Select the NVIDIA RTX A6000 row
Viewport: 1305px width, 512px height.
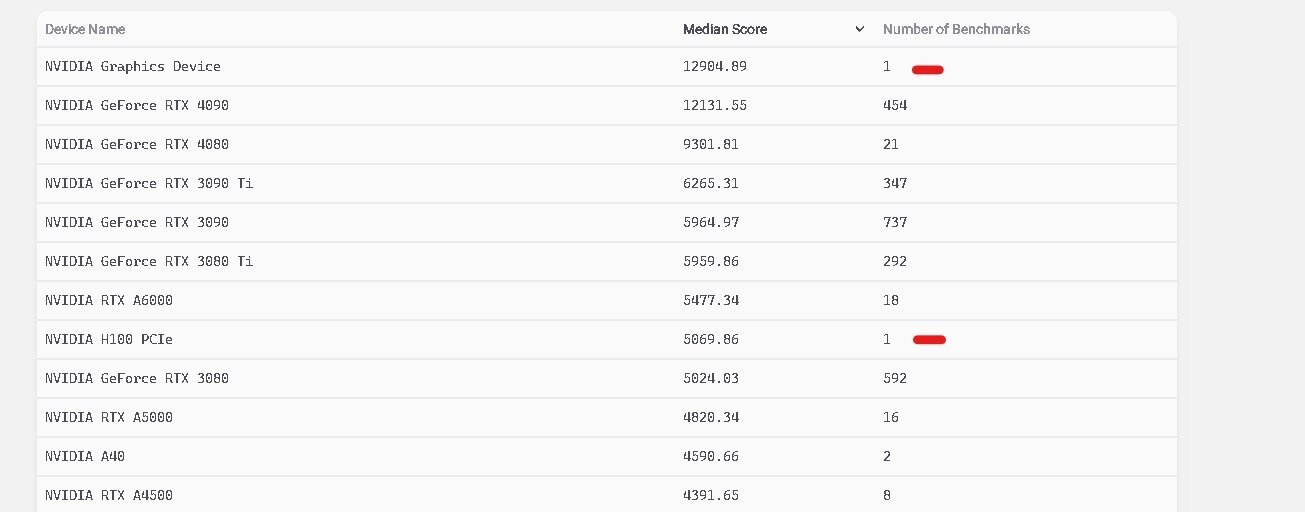point(606,301)
